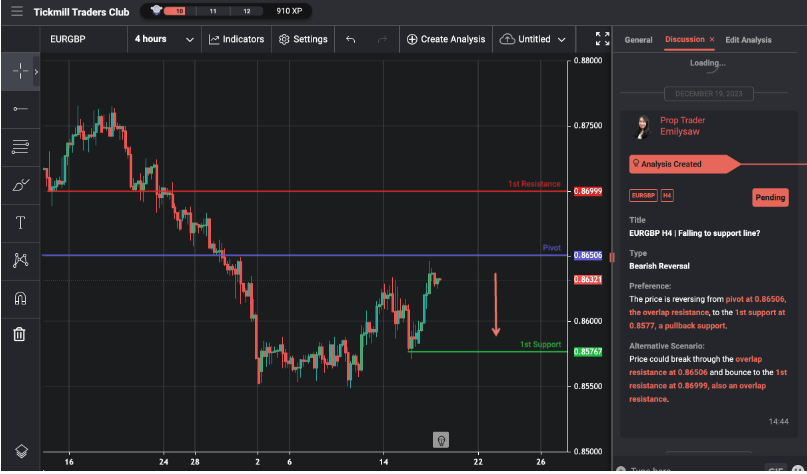Switch to the Edit Analysis tab

[x=748, y=40]
